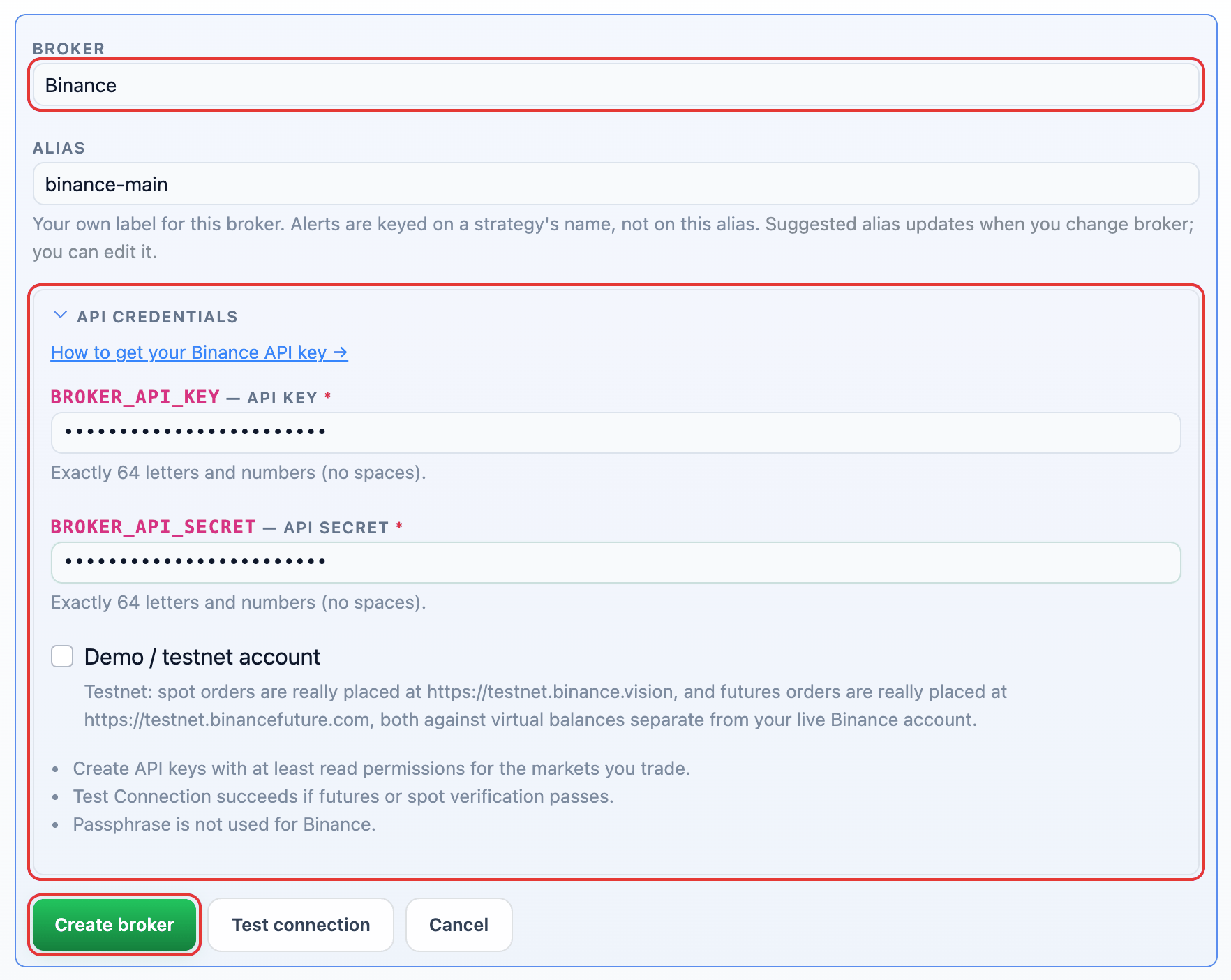The height and width of the screenshot is (980, 1231).
Task: Click the Alias field containing binance-main
Action: (x=615, y=184)
